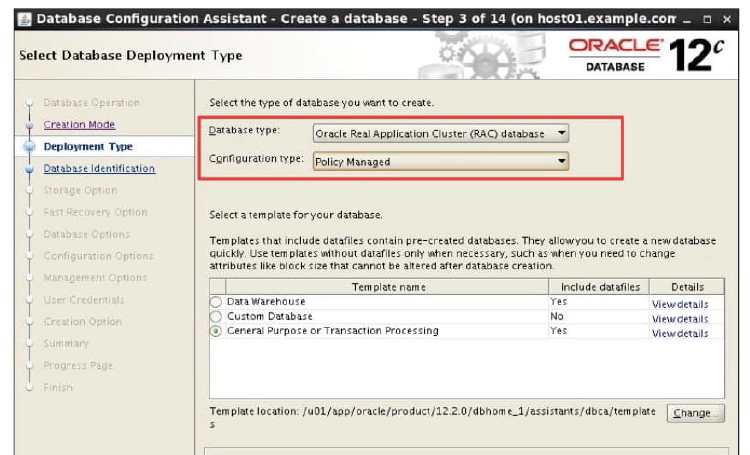Screen dimensions: 750x455
Task: Click the 'Custom Database' template name text
Action: 270,317
